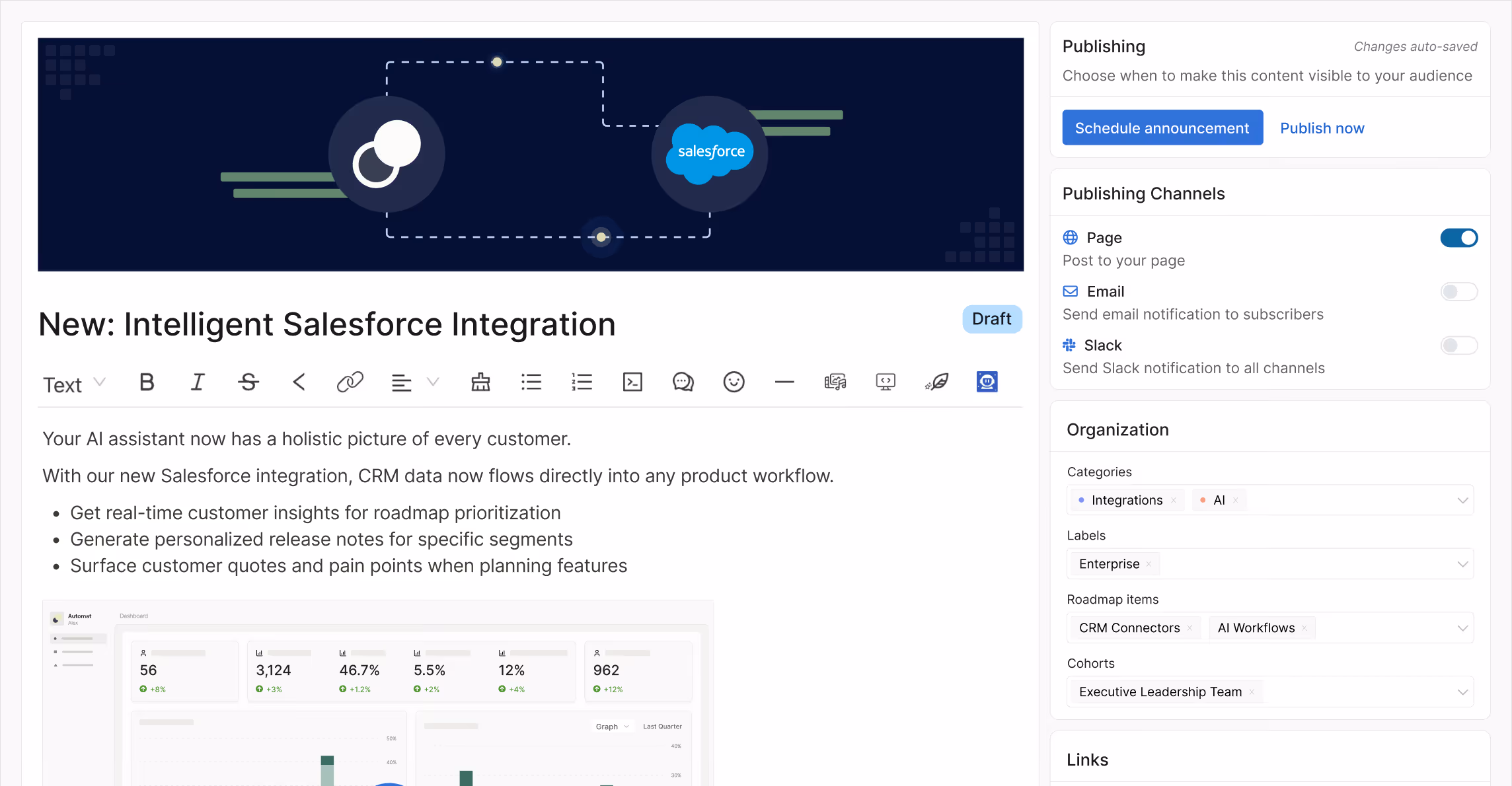Open the blue AI assistant robot icon
The image size is (1512, 786).
point(987,382)
